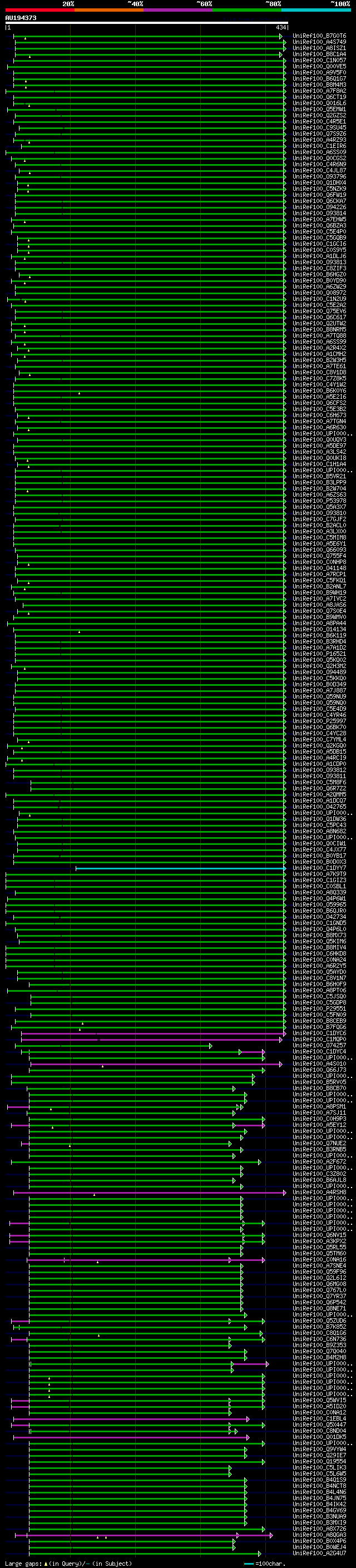Select hit label UniRef100_Q5EMW1
Image resolution: width=356 pixels, height=1568 pixels.
tap(319, 110)
